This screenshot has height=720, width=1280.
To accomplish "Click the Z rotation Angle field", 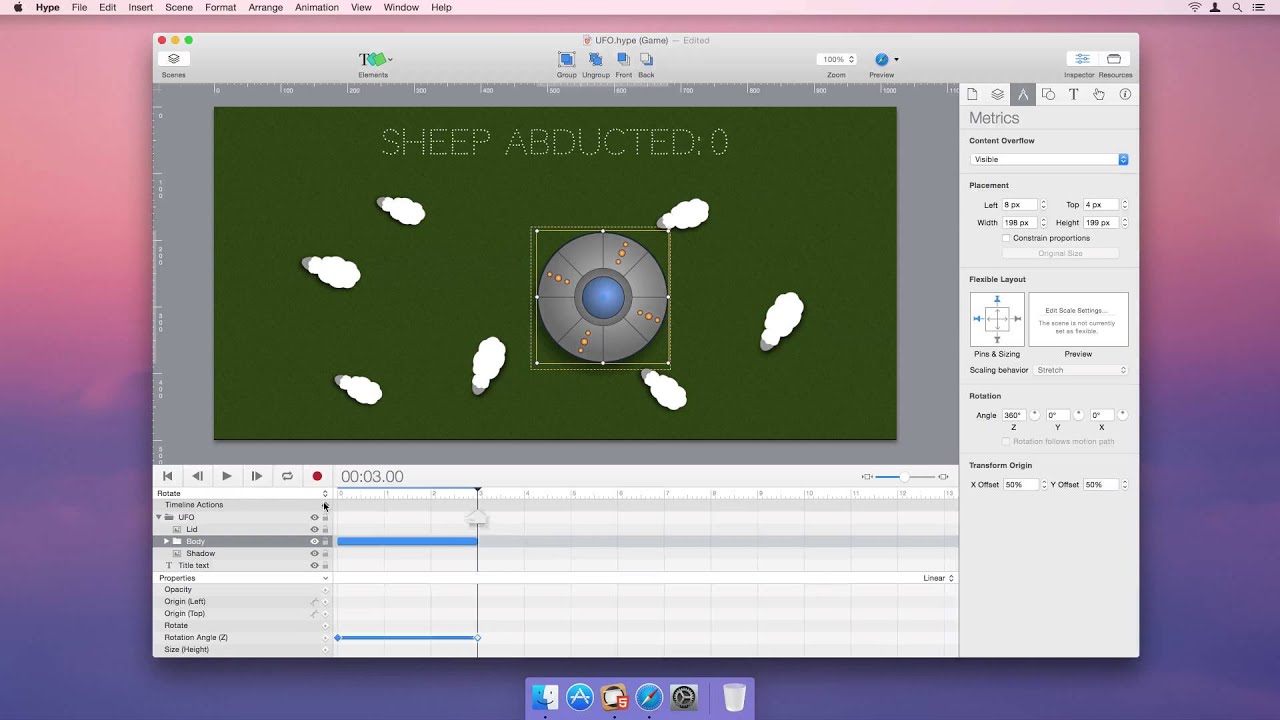I will [x=1013, y=415].
